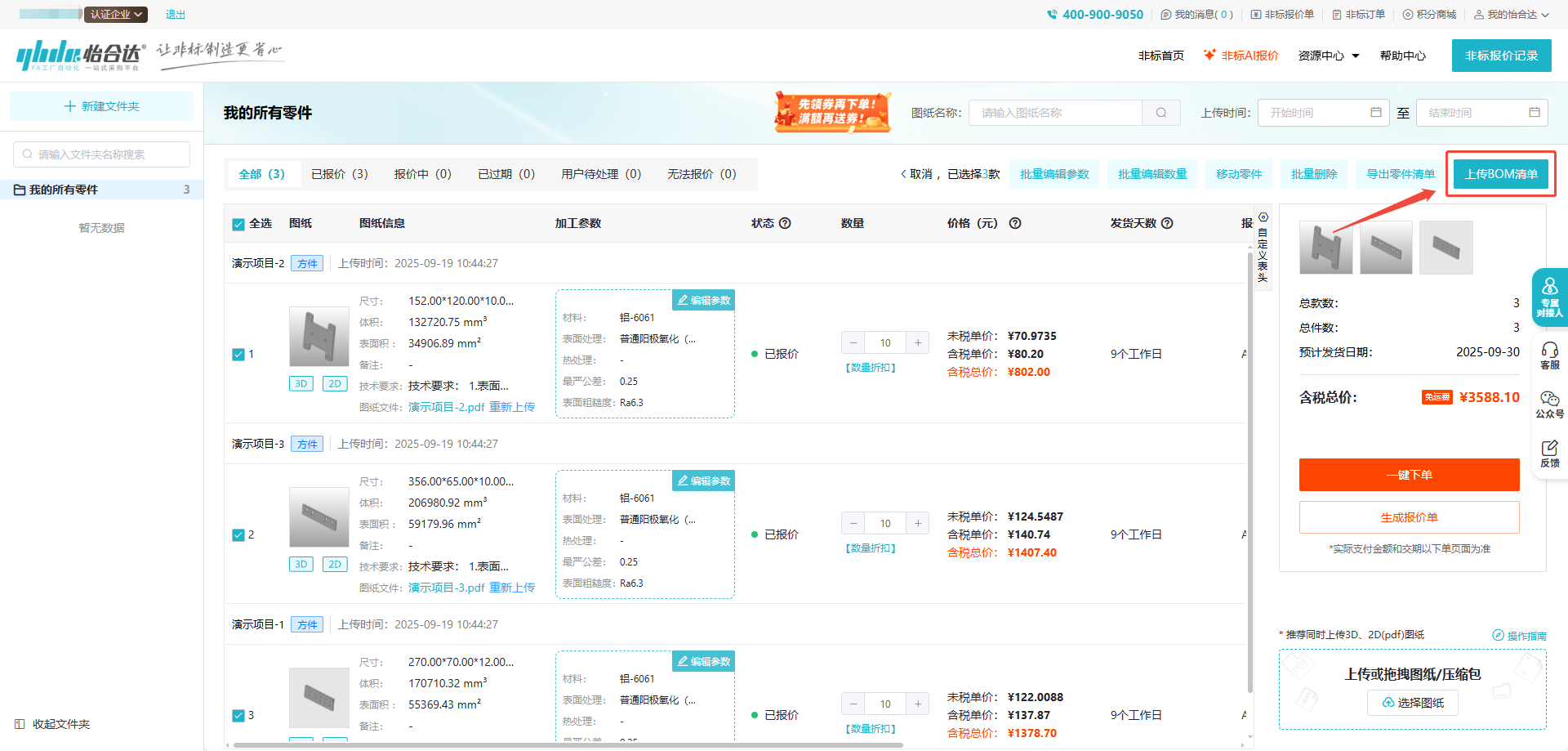The width and height of the screenshot is (1568, 751).
Task: Open the 认证企业 account dropdown
Action: tap(116, 15)
